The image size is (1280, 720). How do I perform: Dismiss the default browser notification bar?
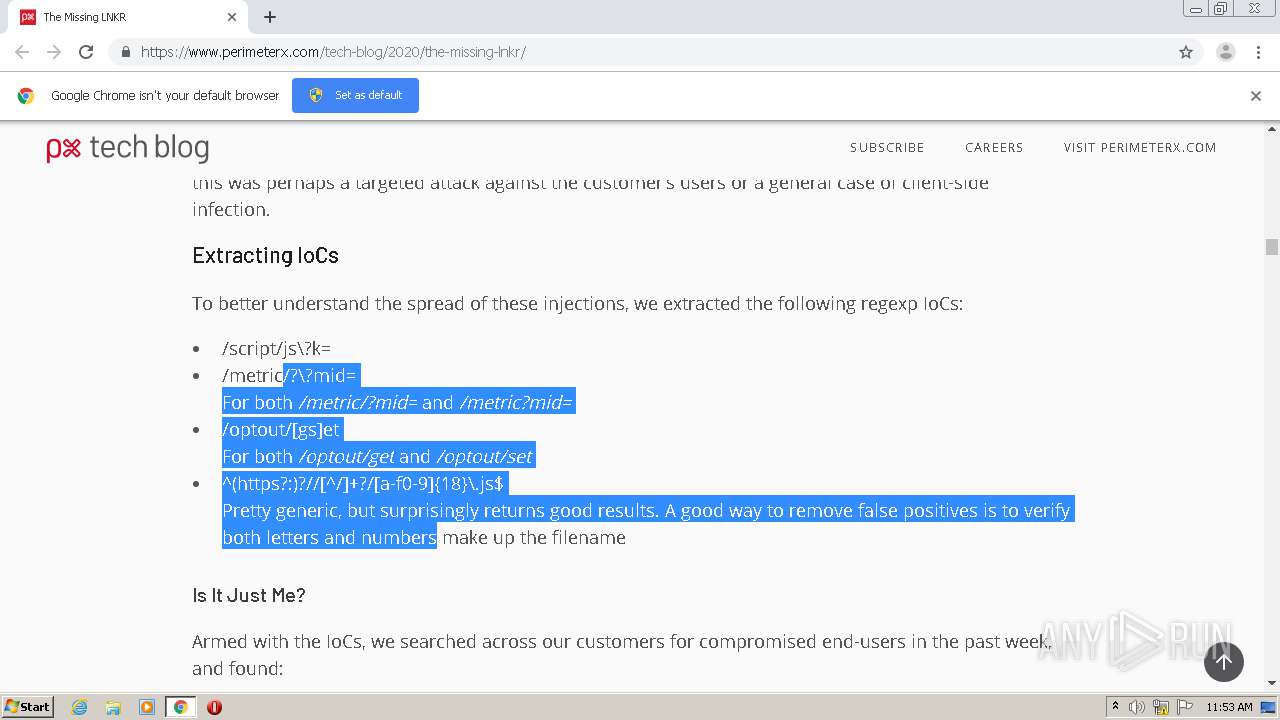click(1256, 96)
